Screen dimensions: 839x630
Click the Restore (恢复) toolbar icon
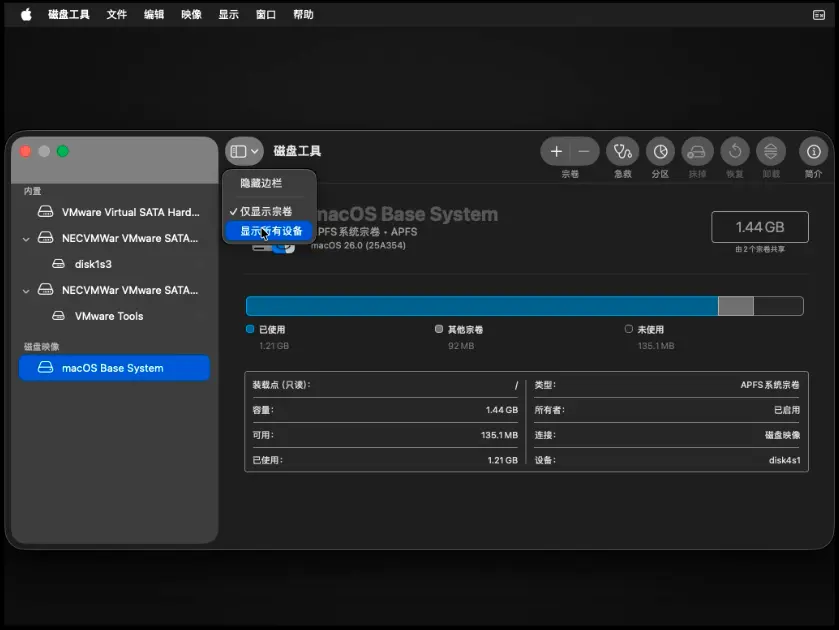click(735, 152)
